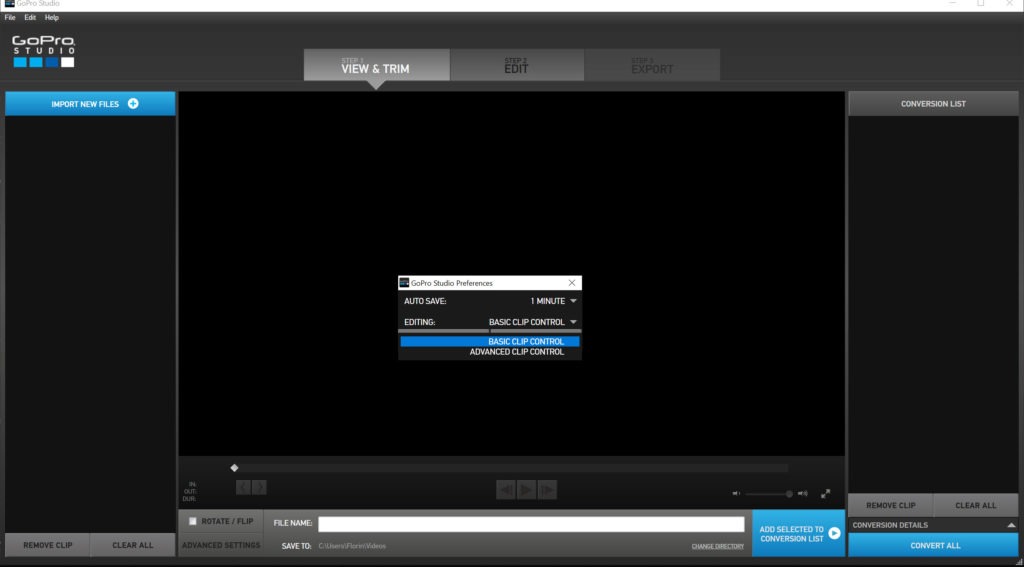Click the GoPro Studio logo
1024x567 pixels.
44,52
